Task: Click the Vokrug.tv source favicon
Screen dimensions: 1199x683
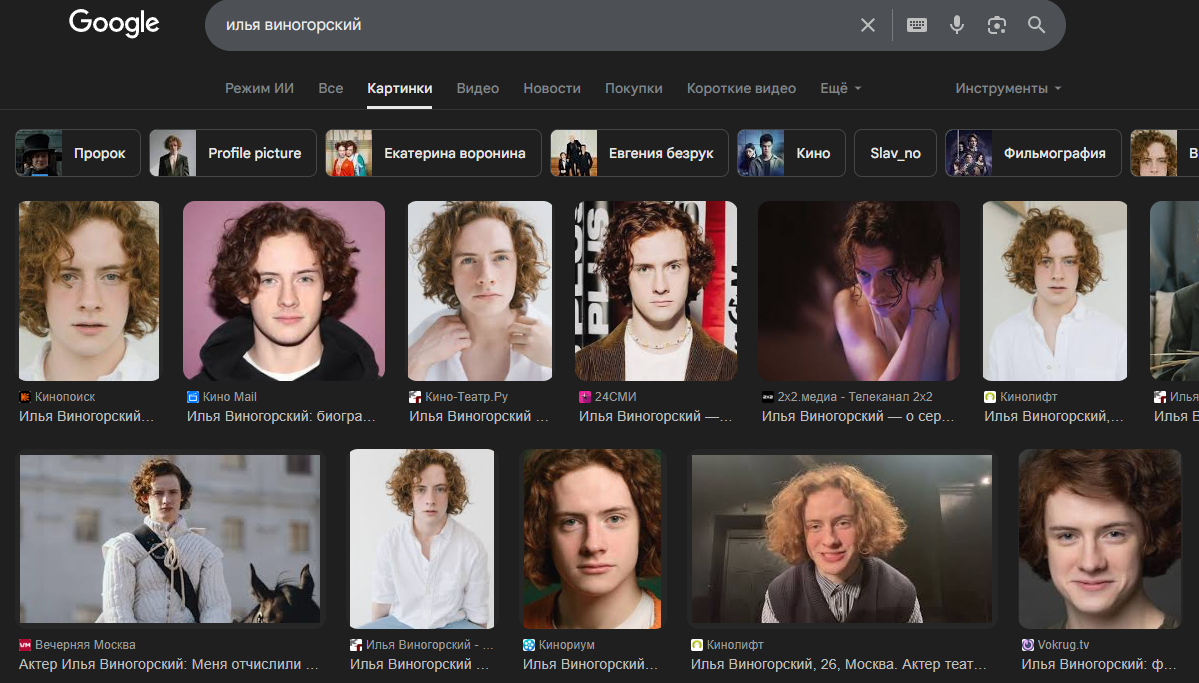Action: pos(1028,645)
